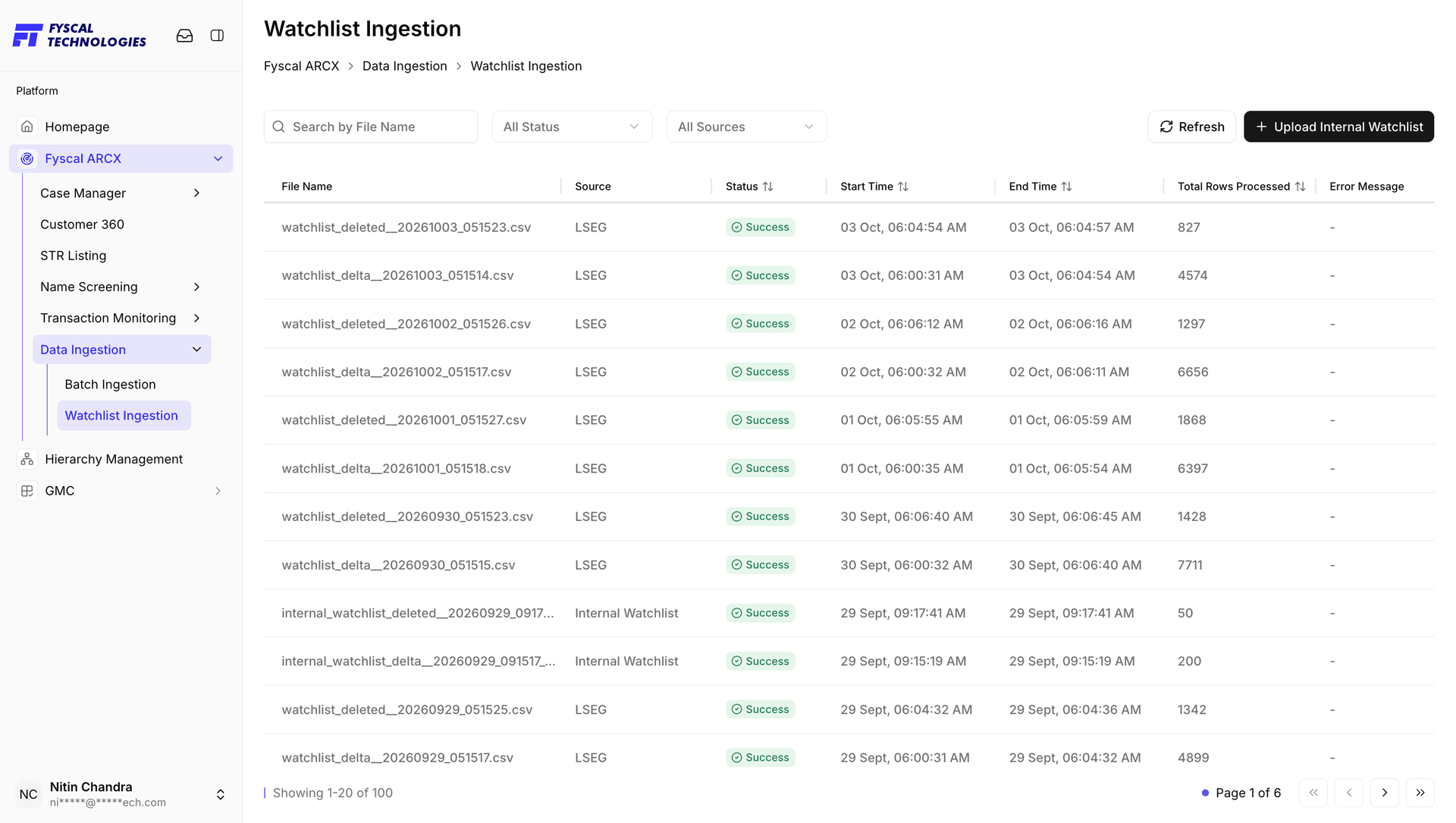
Task: Collapse the Fyscal ARCX section chevron
Action: click(x=218, y=159)
